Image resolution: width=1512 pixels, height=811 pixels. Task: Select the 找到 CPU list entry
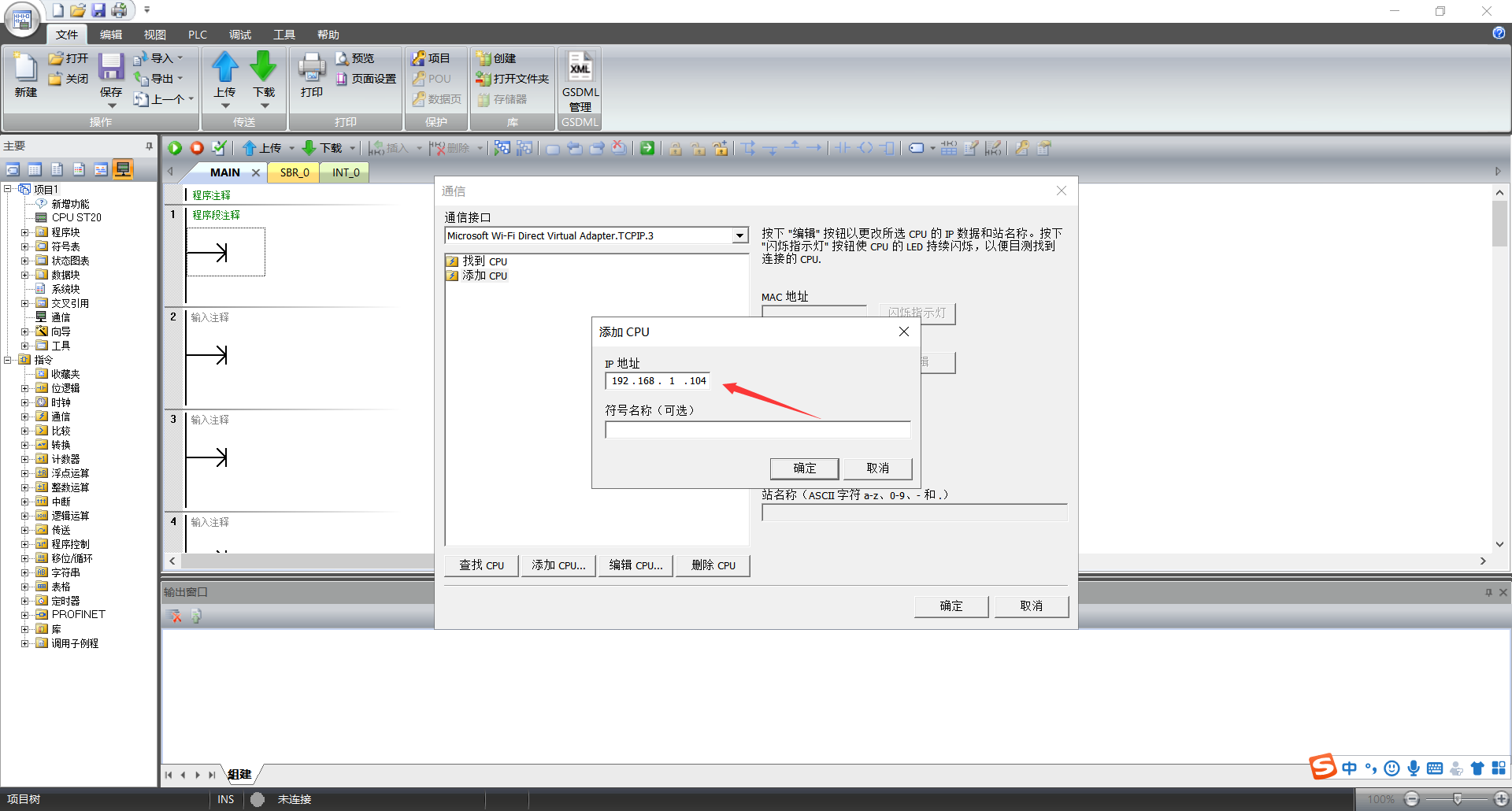477,261
